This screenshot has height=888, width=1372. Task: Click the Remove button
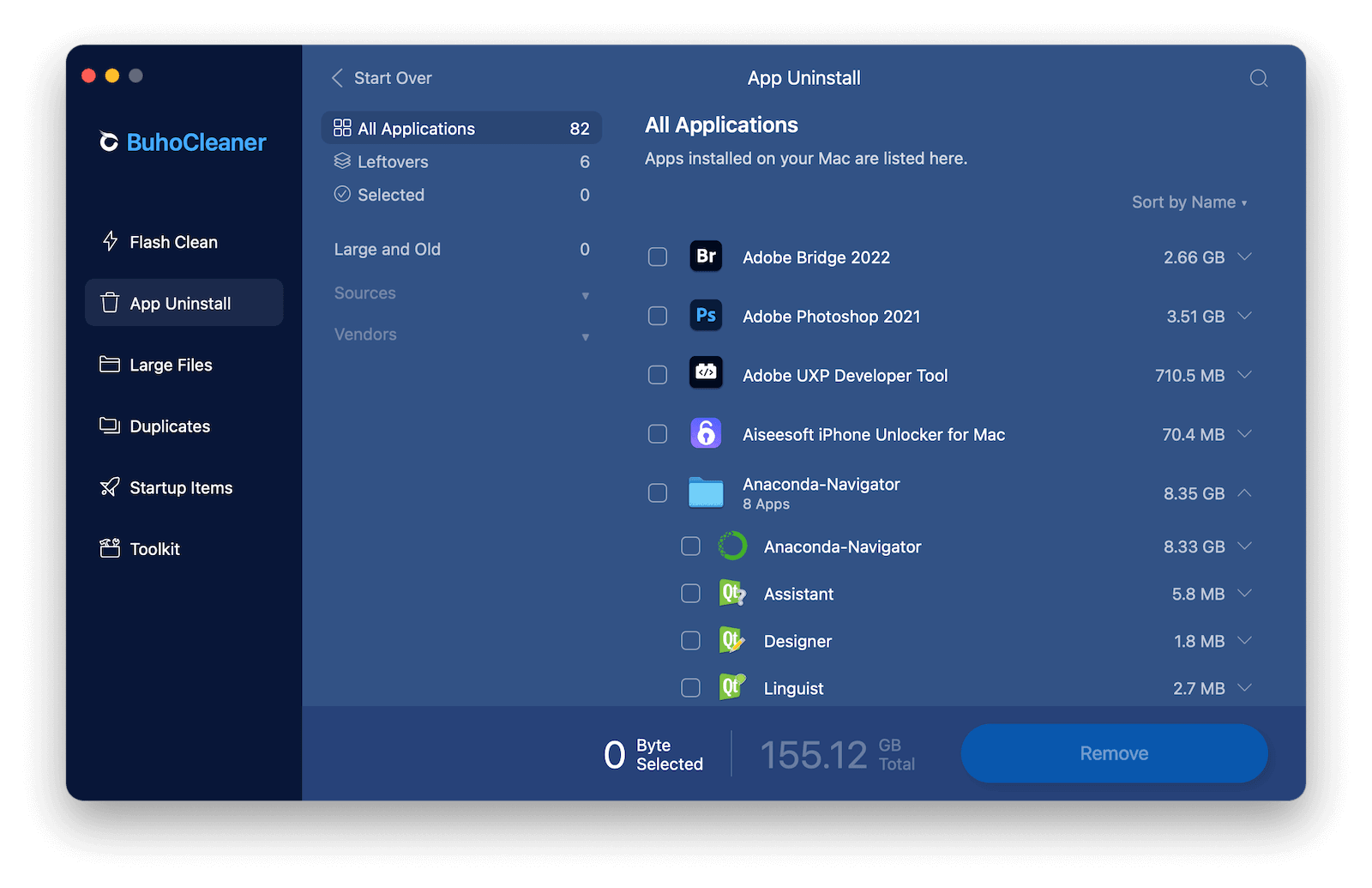coord(1114,753)
